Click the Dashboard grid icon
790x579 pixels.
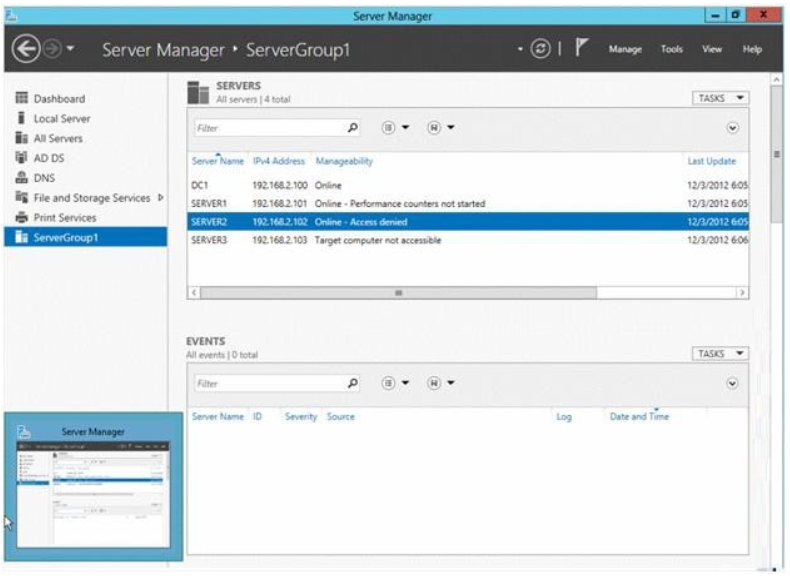tap(21, 97)
